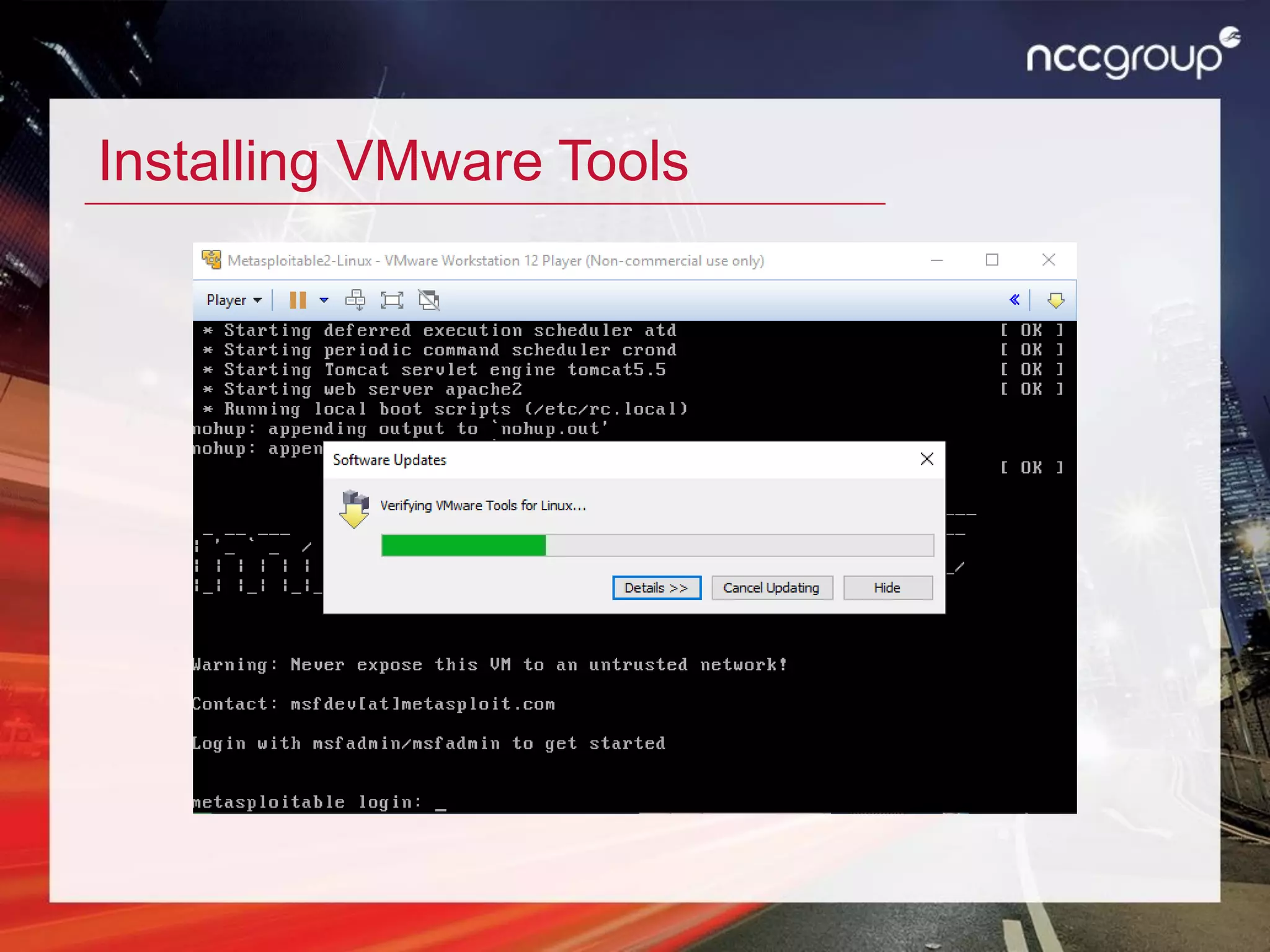Click the metasploitable login prompt
Screen dimensions: 1270x952
click(319, 803)
